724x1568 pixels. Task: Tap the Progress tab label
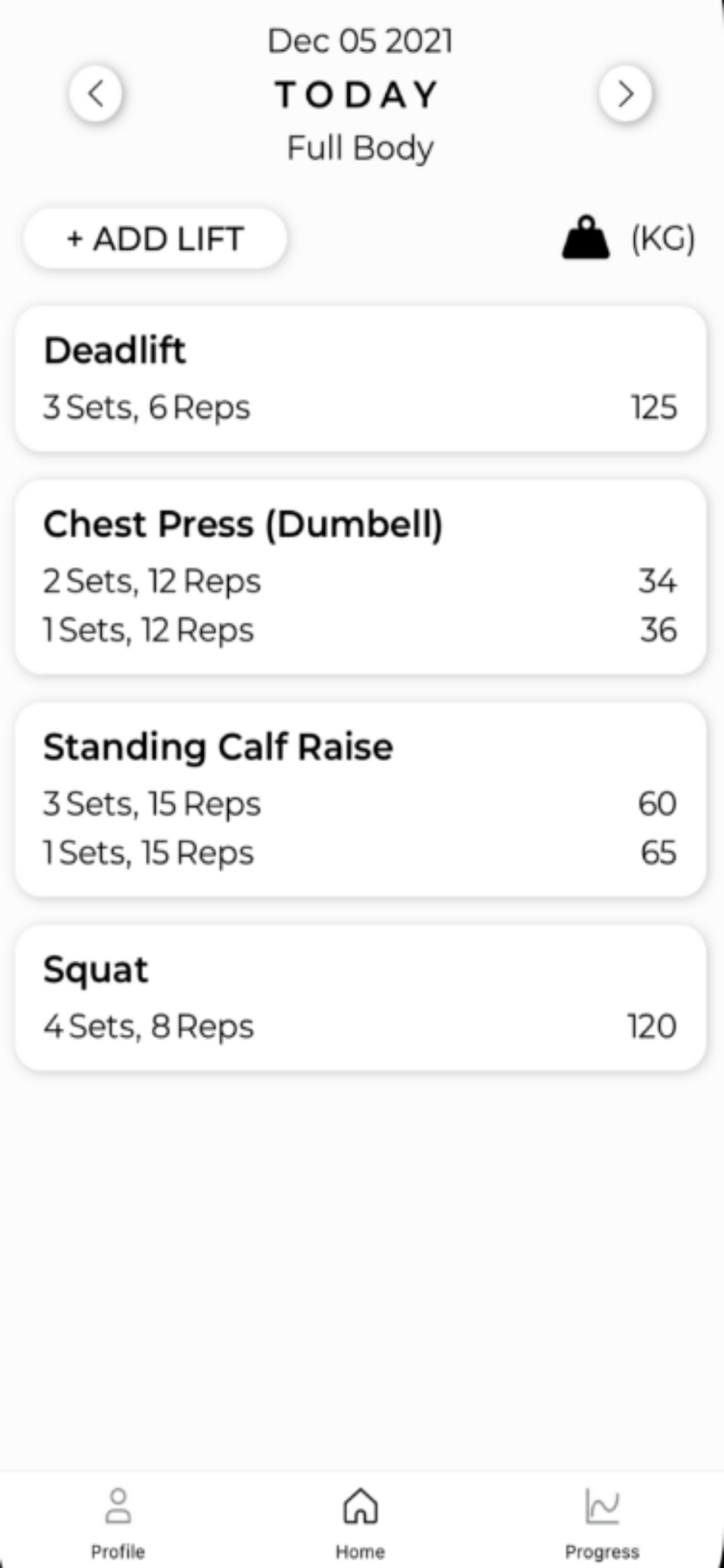pos(603,1552)
